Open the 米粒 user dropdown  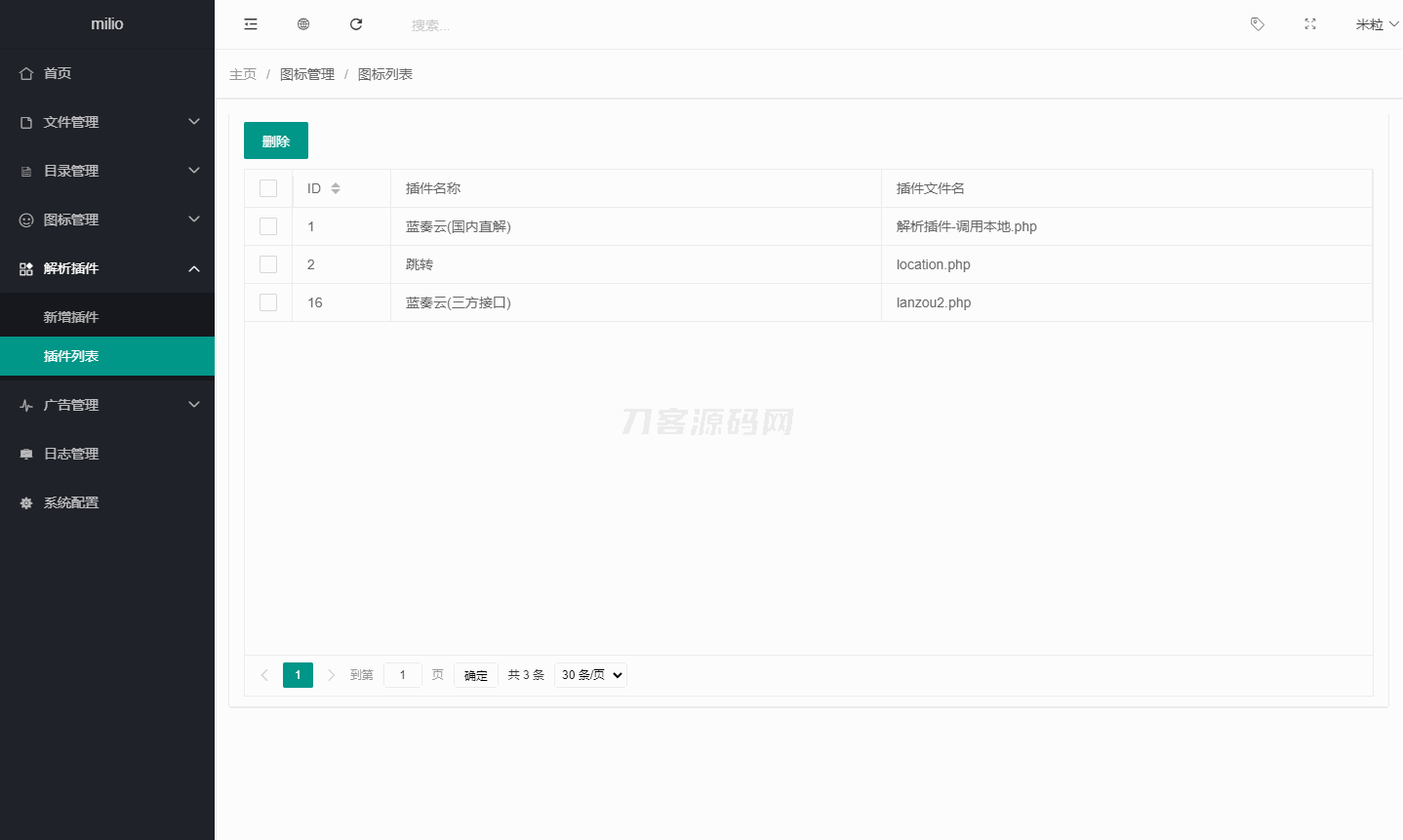(x=1376, y=24)
